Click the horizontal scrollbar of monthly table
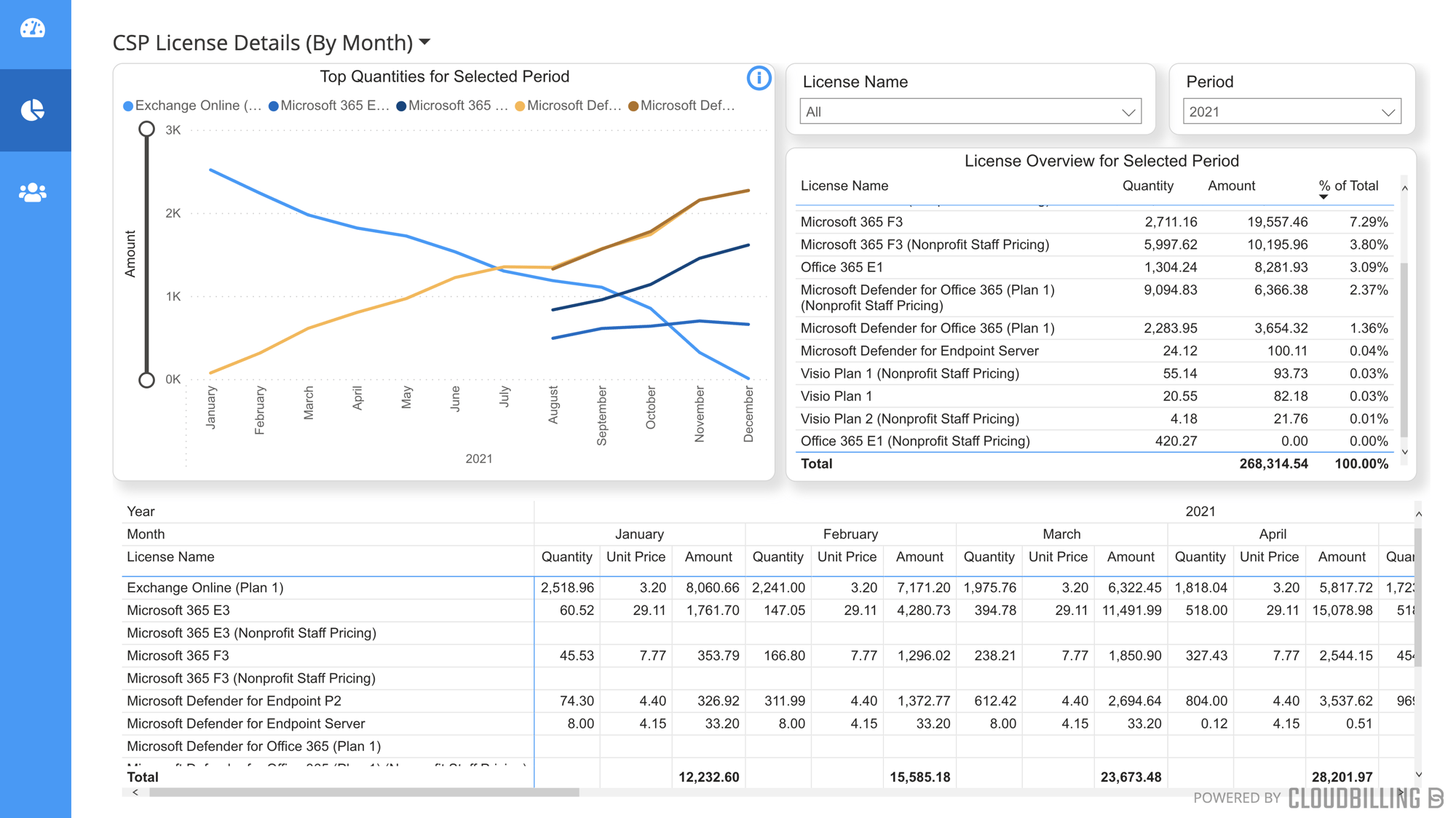 pyautogui.click(x=364, y=793)
